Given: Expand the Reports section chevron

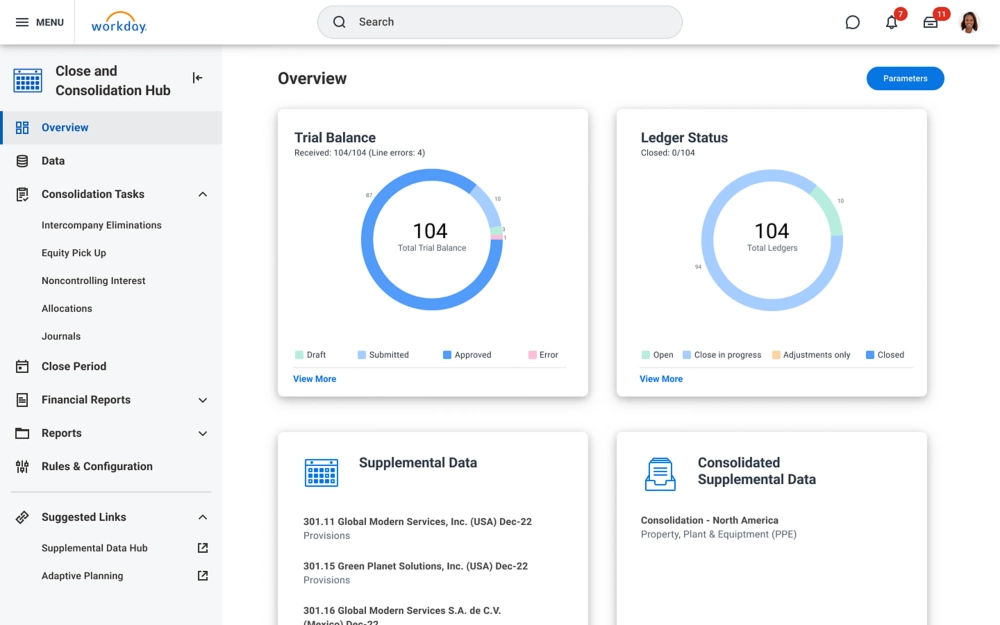Looking at the screenshot, I should [x=203, y=434].
